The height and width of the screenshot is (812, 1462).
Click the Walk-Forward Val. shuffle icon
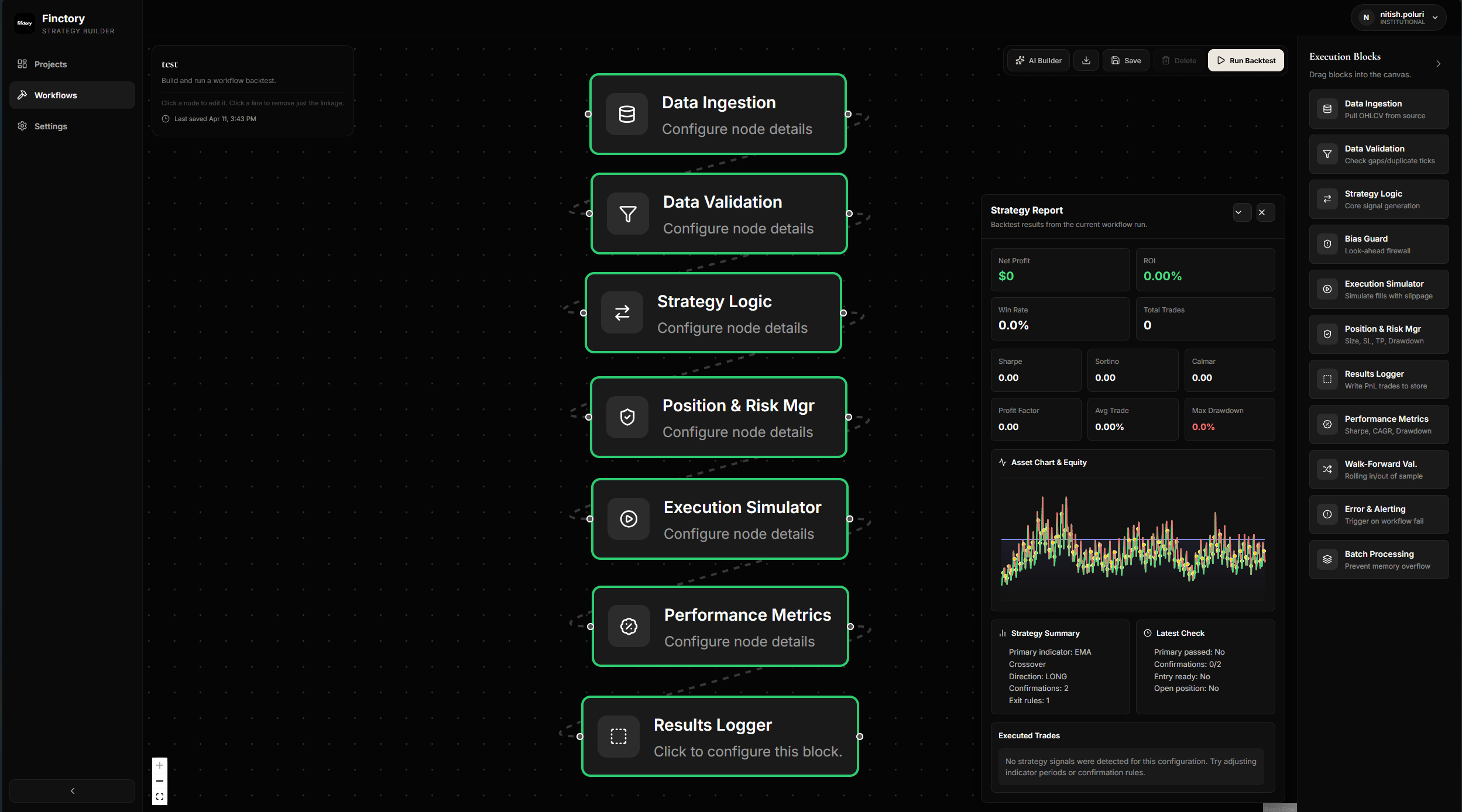pos(1327,469)
